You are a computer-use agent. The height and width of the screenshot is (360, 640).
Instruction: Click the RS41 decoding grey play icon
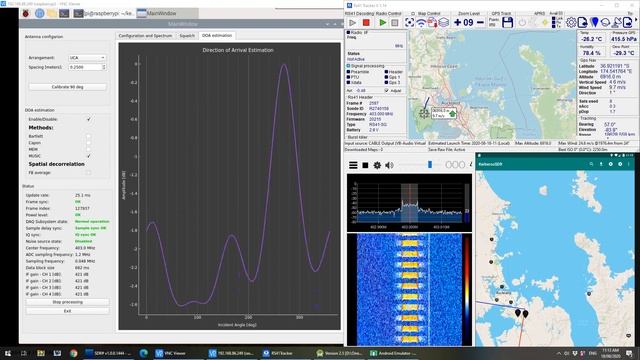pyautogui.click(x=352, y=23)
